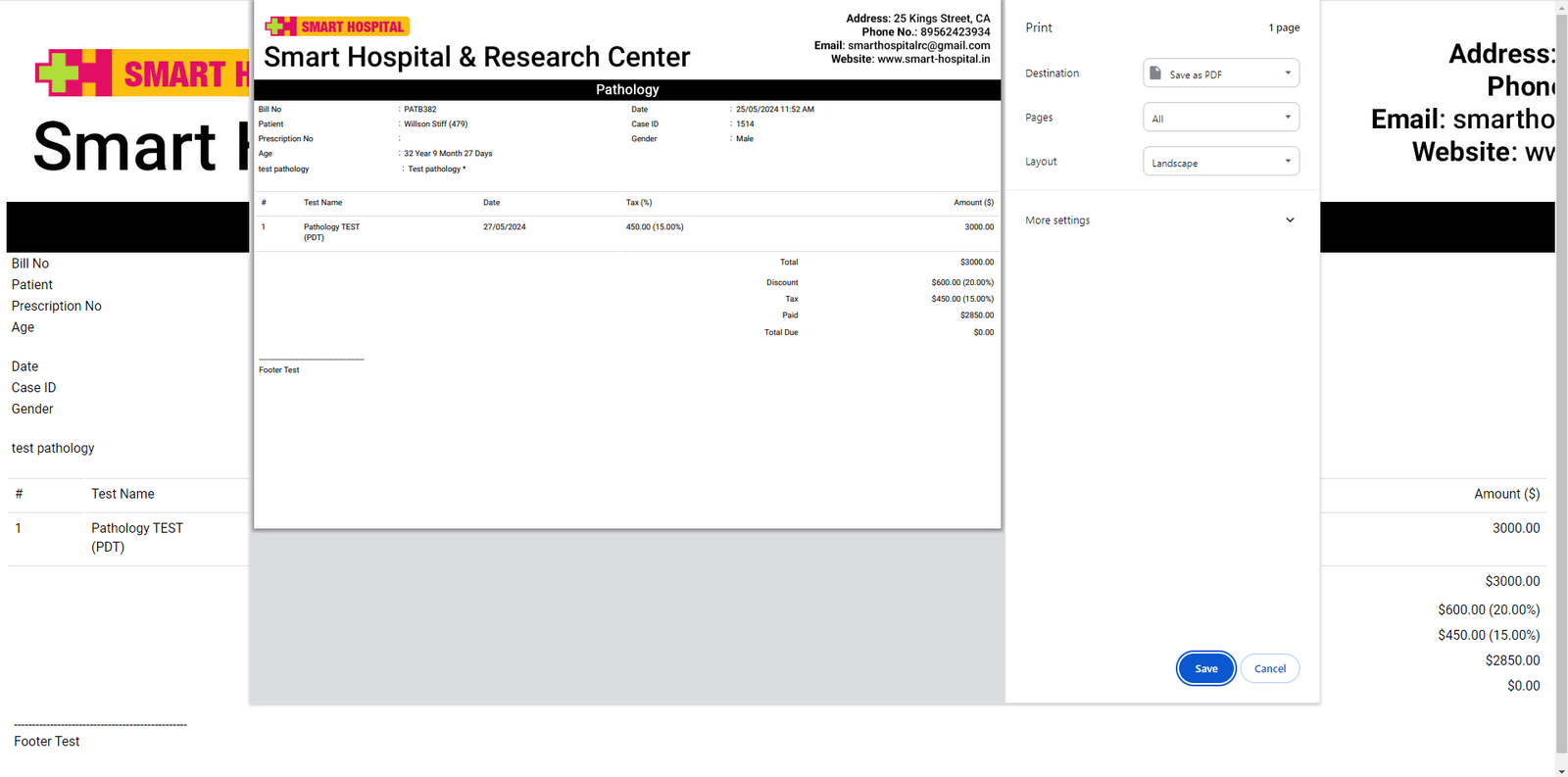
Task: Cancel the print dialog
Action: click(x=1269, y=668)
